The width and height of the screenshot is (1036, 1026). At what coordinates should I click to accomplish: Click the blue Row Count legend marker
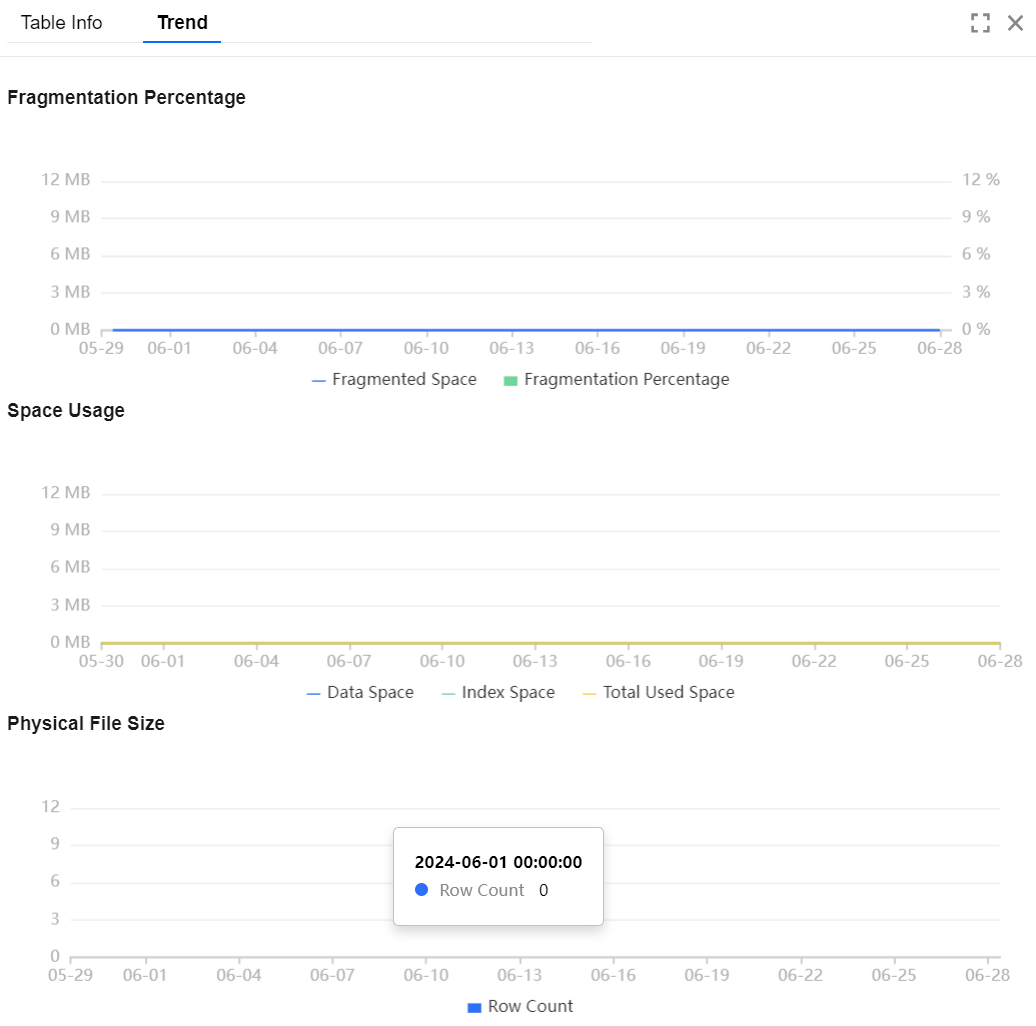[x=474, y=1008]
